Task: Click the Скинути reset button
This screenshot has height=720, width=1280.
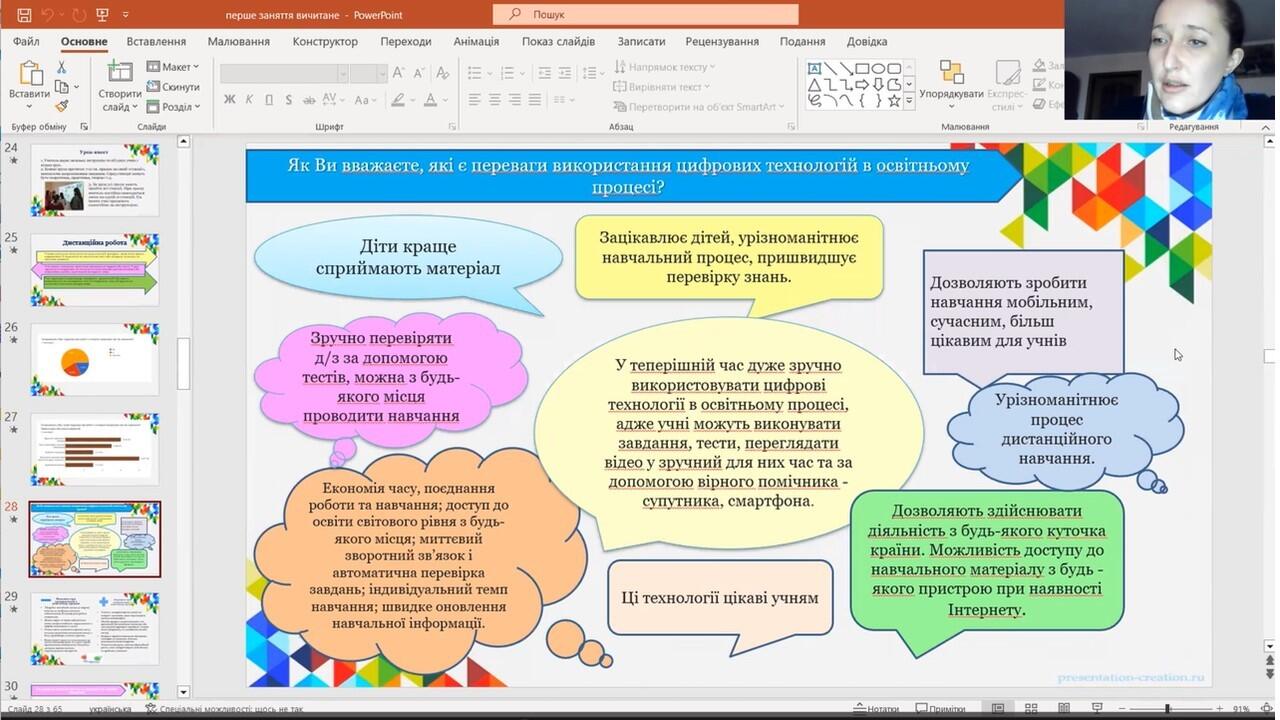Action: (173, 87)
